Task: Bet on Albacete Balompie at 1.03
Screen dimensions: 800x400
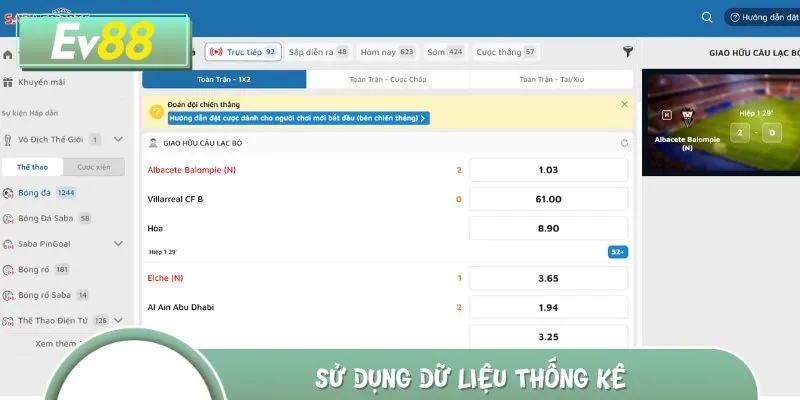Action: click(x=548, y=170)
